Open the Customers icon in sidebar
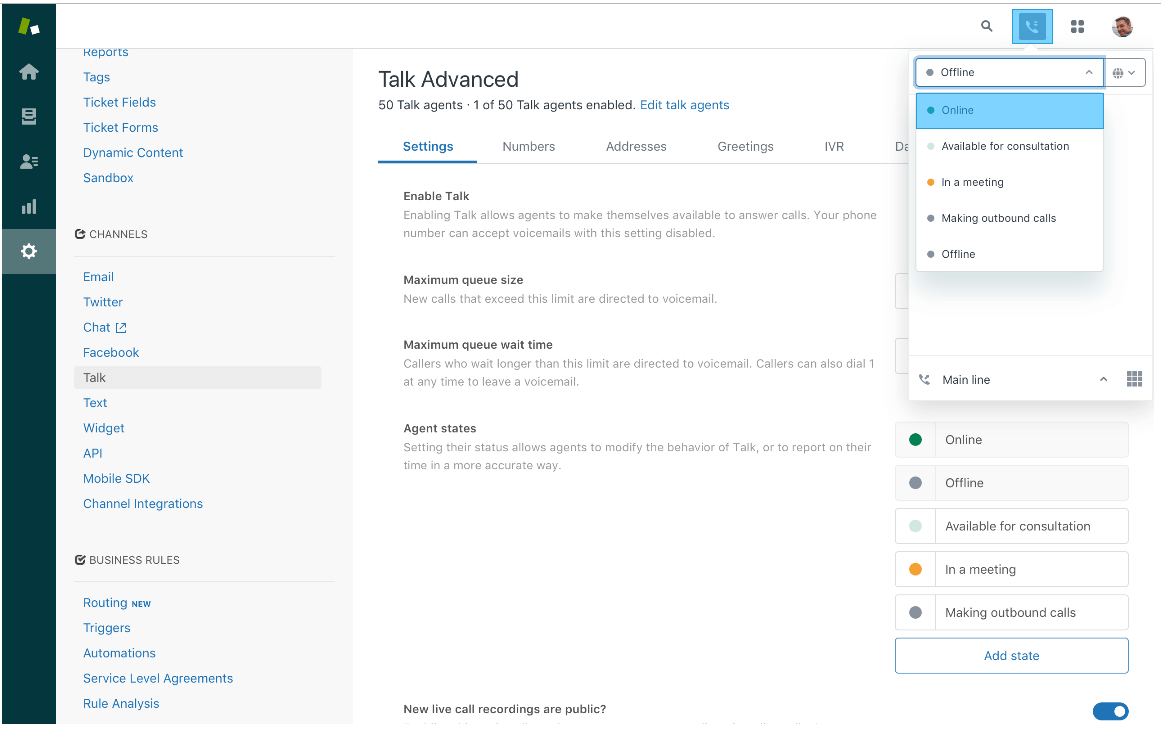Image resolution: width=1161 pixels, height=729 pixels. (29, 161)
